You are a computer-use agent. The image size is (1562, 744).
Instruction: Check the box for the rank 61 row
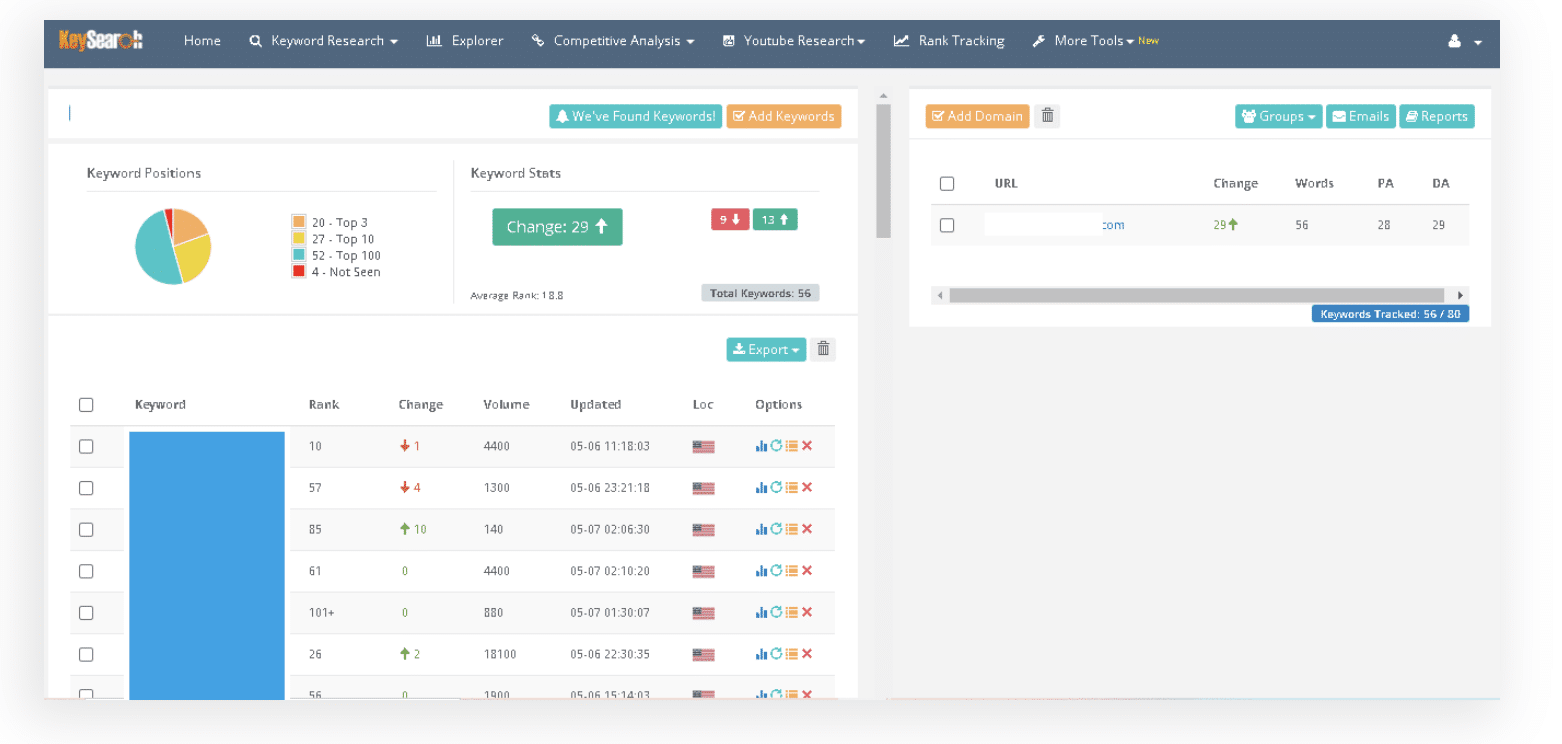(86, 571)
